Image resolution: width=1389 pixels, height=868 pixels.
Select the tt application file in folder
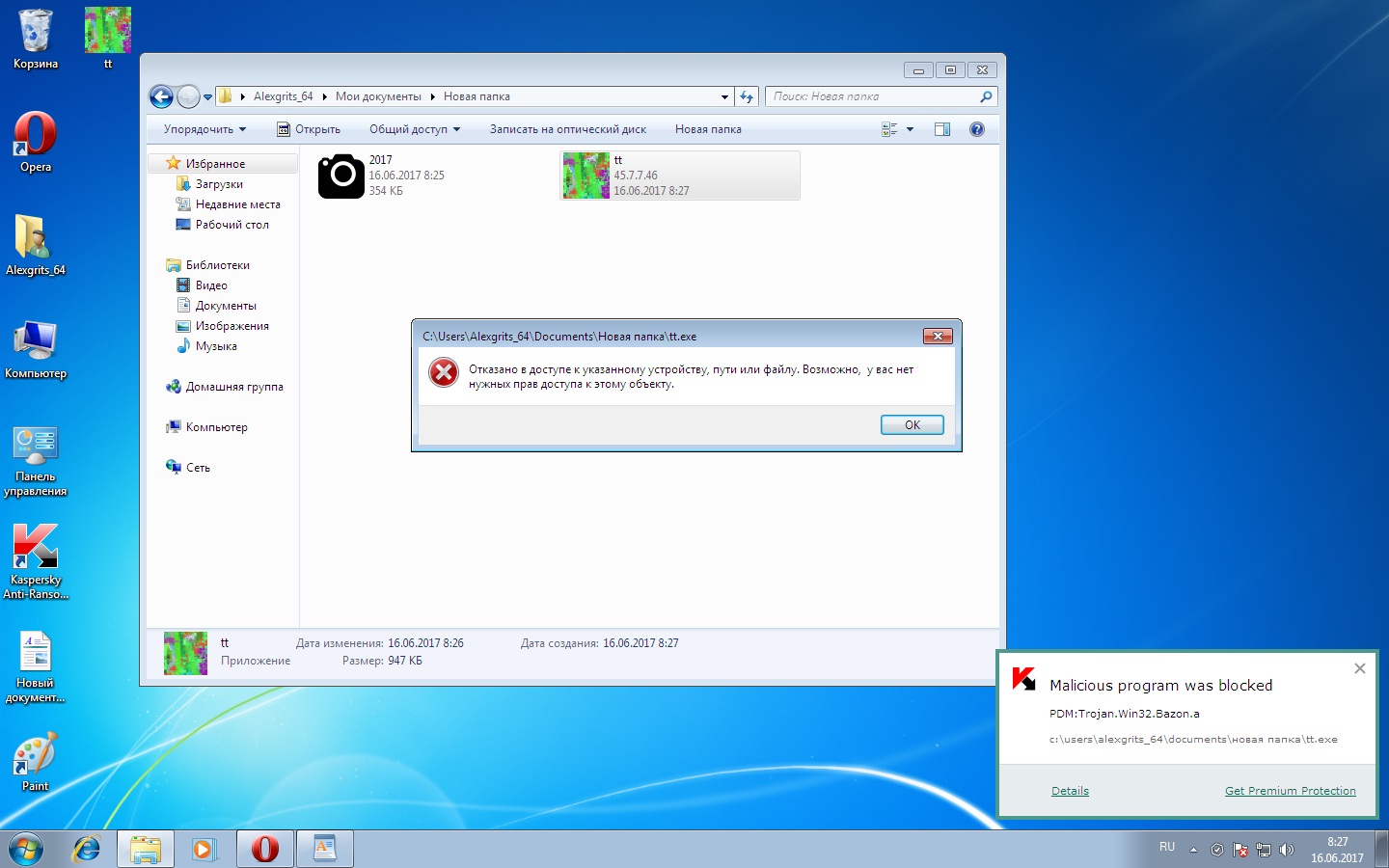[x=680, y=176]
